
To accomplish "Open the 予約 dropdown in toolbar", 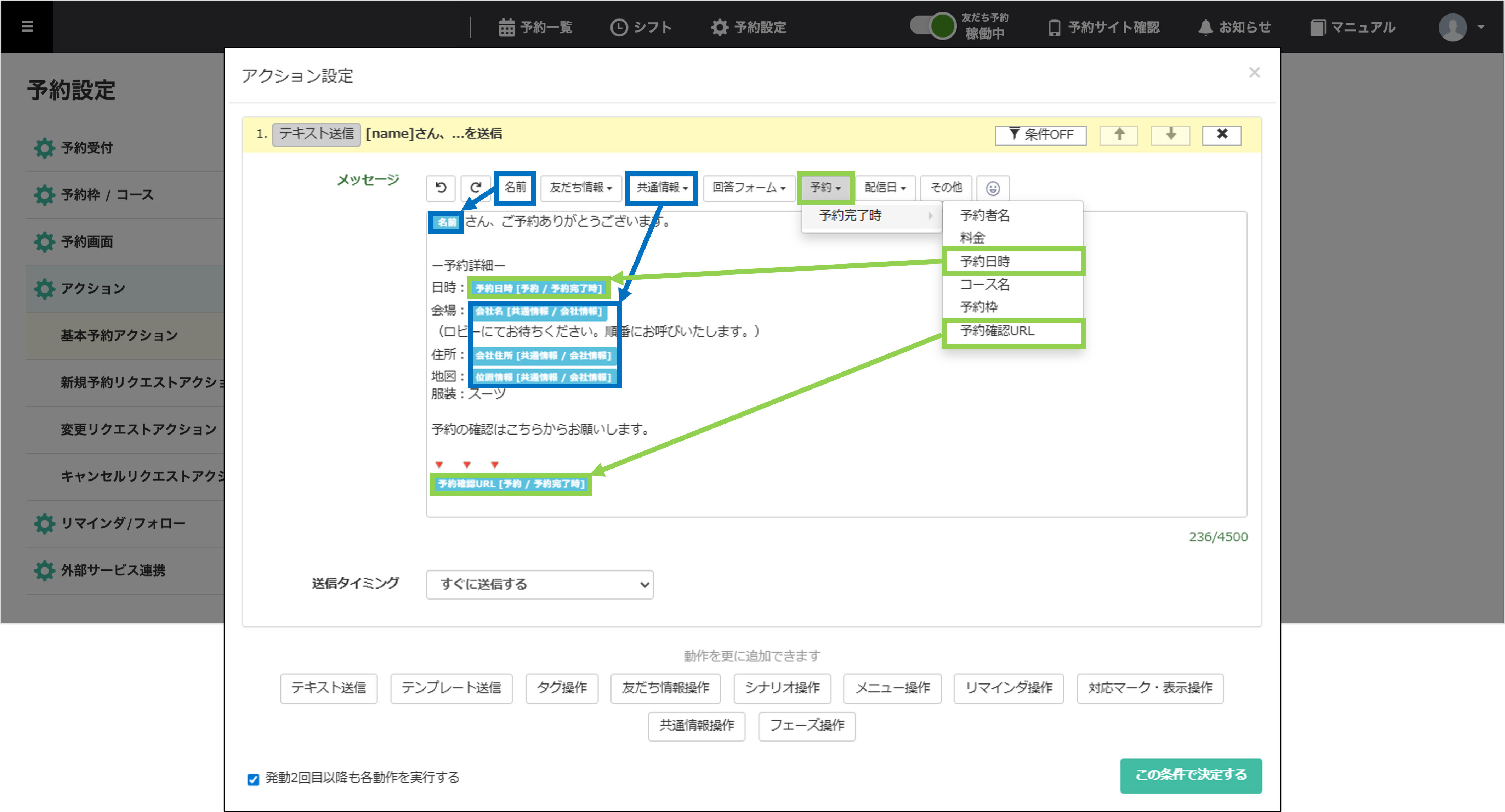I will point(825,188).
